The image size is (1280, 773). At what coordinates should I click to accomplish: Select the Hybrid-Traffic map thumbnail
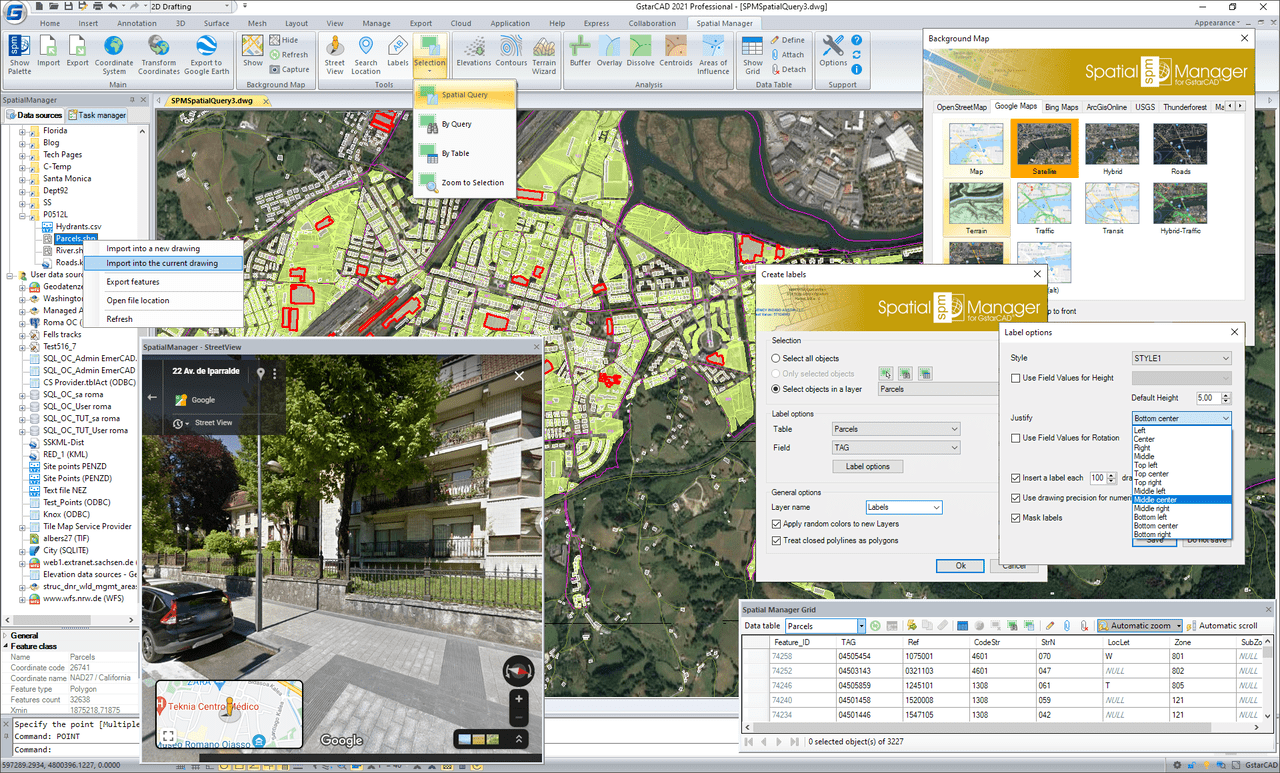pos(1181,211)
